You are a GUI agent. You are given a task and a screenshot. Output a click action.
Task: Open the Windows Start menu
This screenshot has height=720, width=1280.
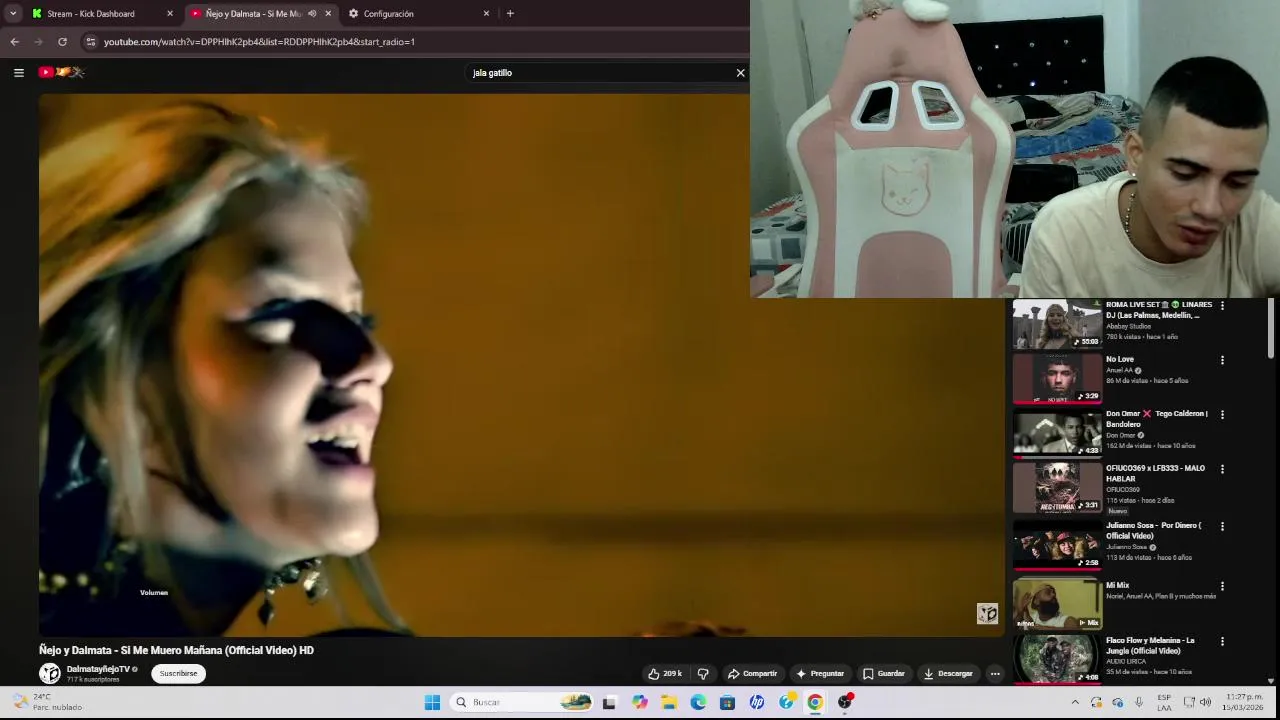pyautogui.click(x=432, y=702)
